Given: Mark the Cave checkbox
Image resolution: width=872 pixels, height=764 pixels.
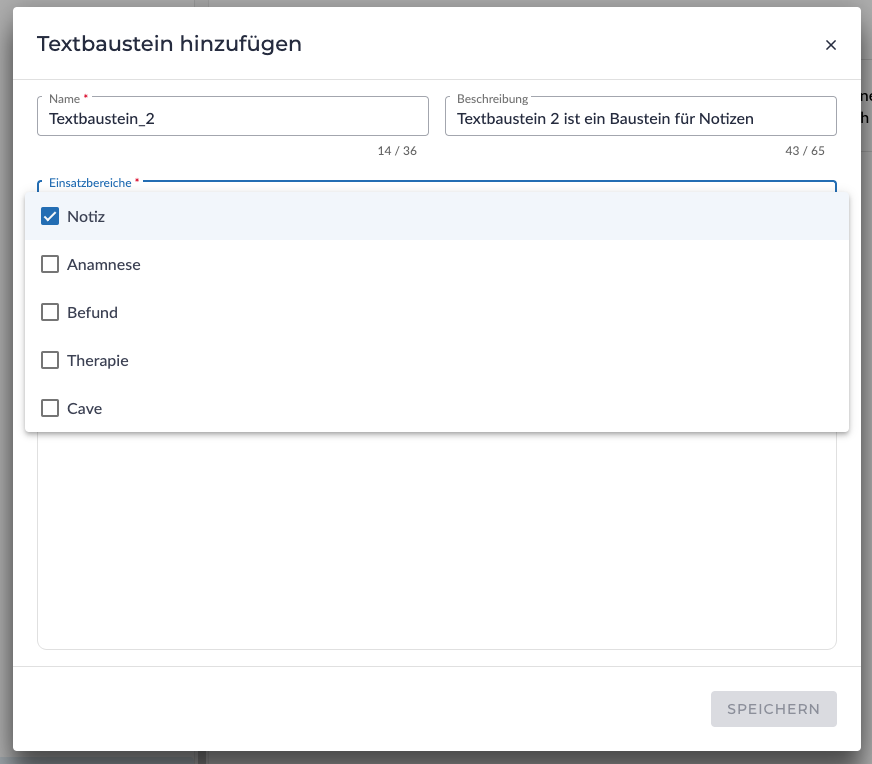Looking at the screenshot, I should tap(50, 408).
